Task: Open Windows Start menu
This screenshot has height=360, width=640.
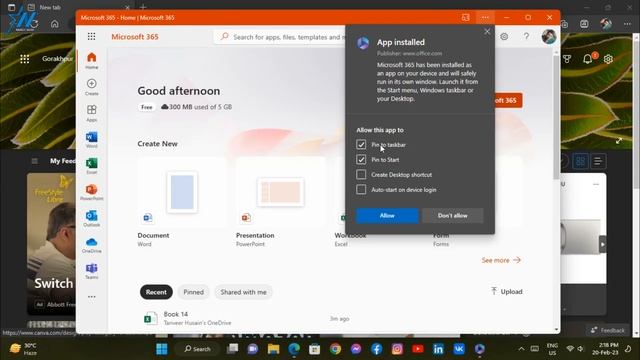Action: (x=162, y=349)
